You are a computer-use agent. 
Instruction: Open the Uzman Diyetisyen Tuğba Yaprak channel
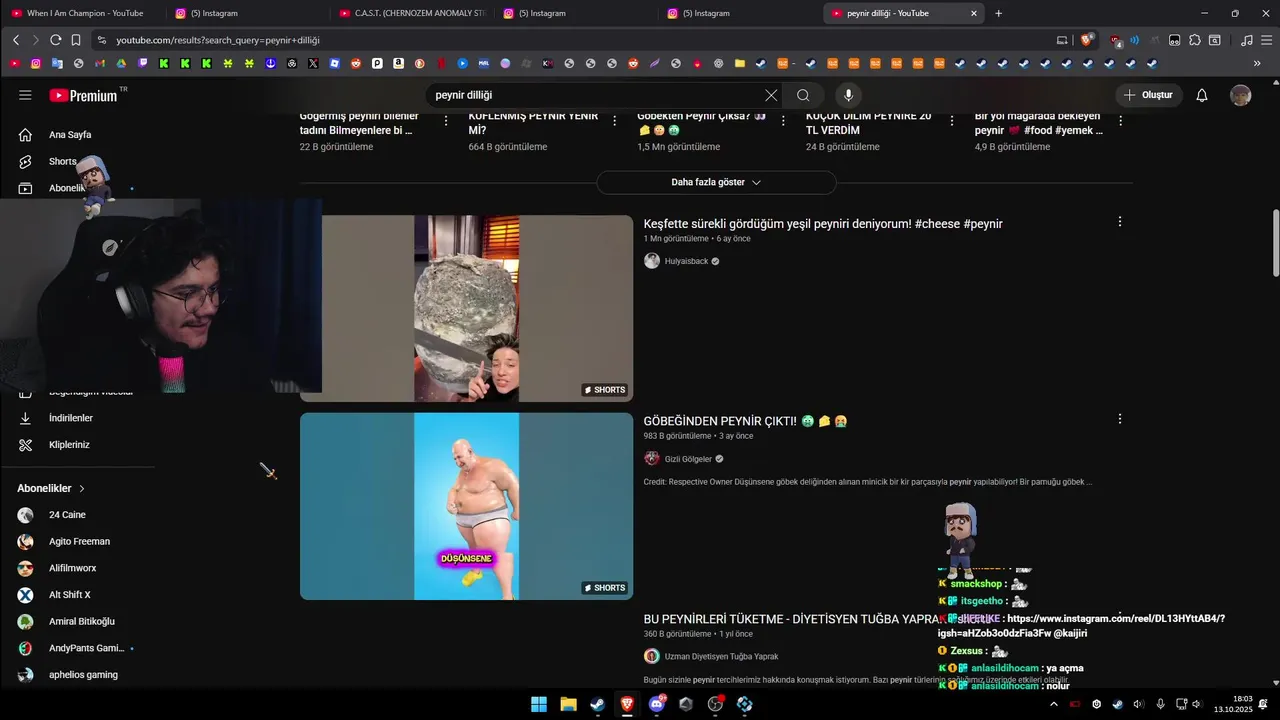click(x=721, y=657)
